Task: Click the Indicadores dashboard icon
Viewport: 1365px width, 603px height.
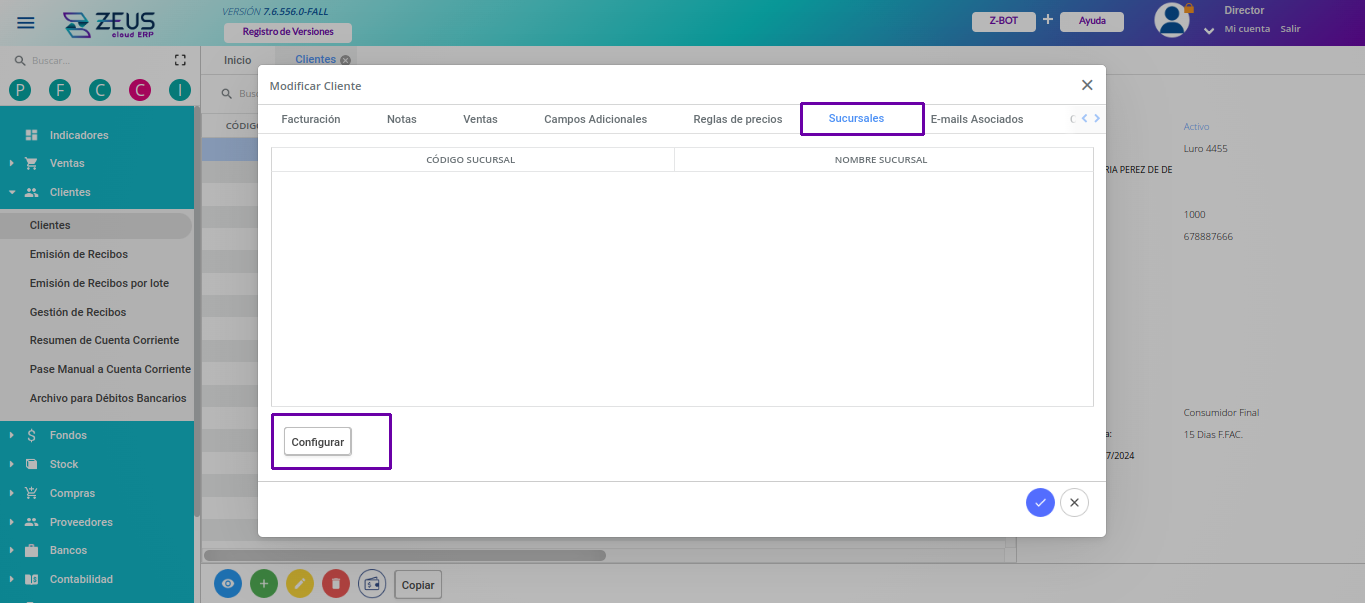Action: (31, 135)
